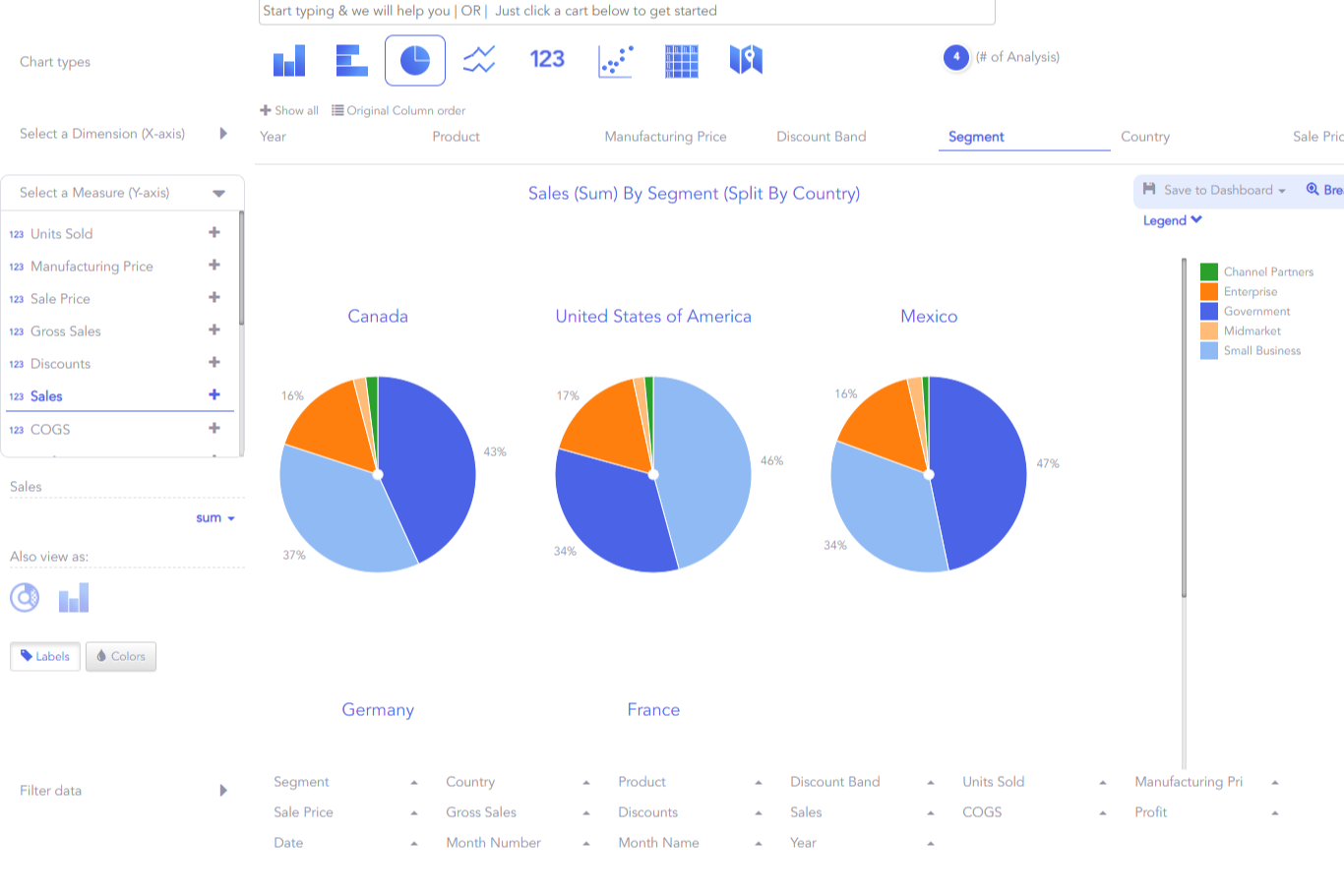Select the Discount Band dimension tab
Screen dimensions: 1344x896
coord(822,137)
